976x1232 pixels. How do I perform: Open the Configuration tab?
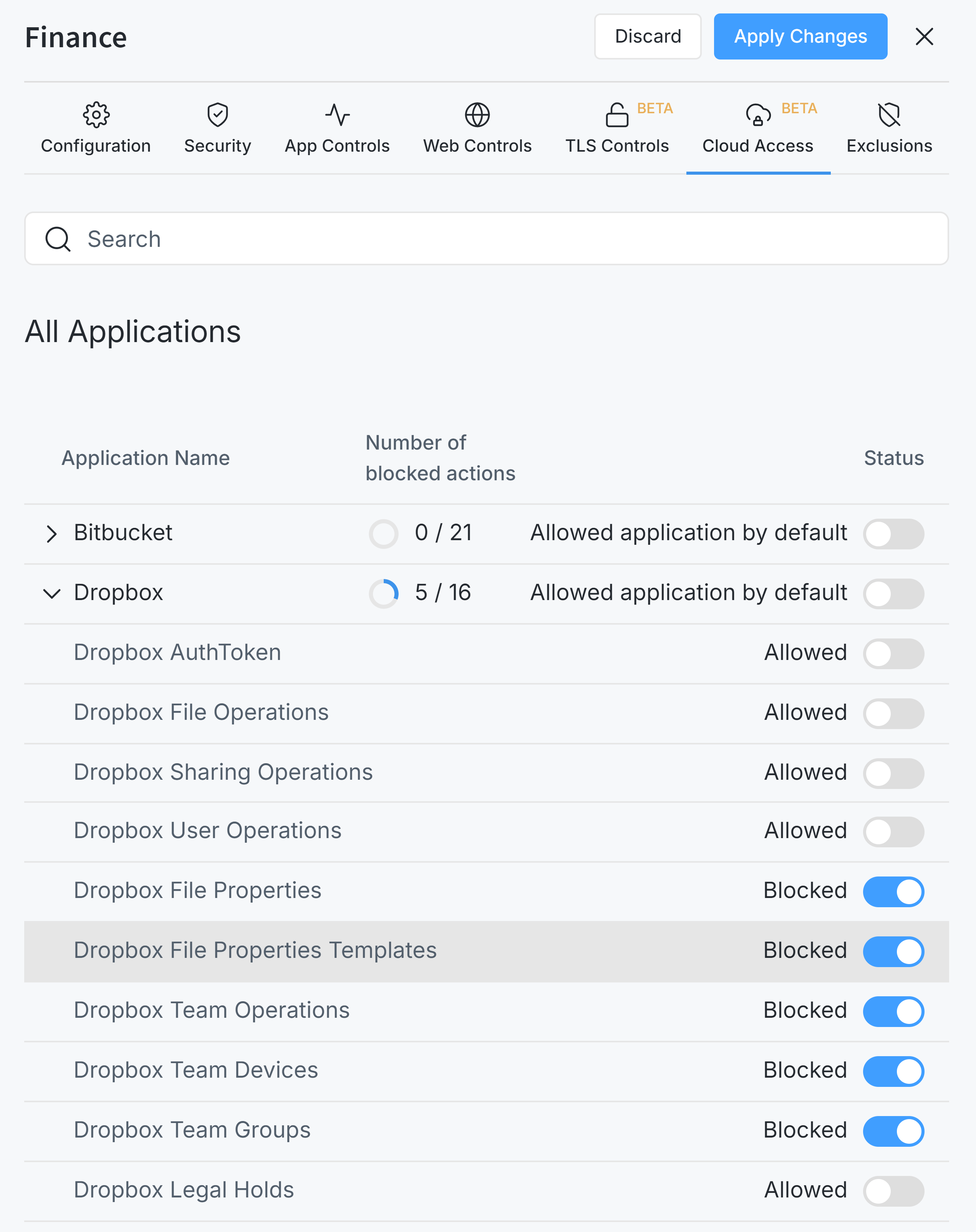coord(96,129)
